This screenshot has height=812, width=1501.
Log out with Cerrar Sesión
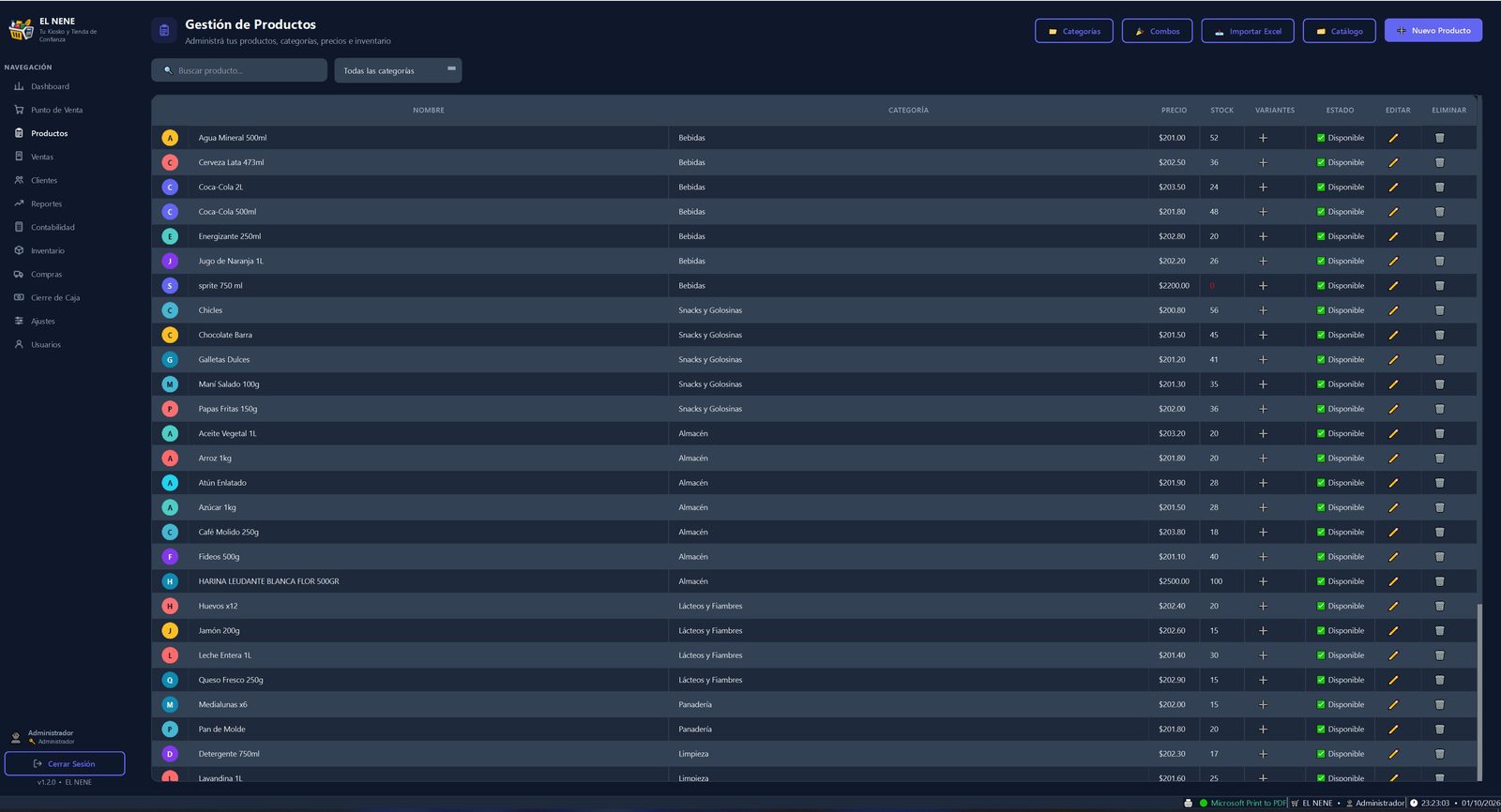pyautogui.click(x=65, y=763)
